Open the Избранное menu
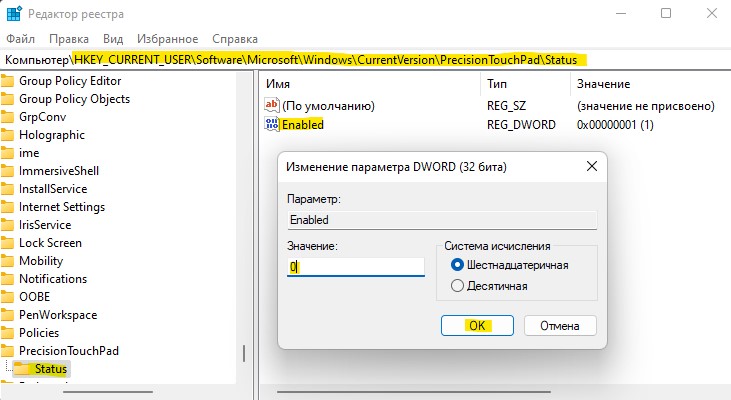Screen dimensions: 731x400 point(167,39)
